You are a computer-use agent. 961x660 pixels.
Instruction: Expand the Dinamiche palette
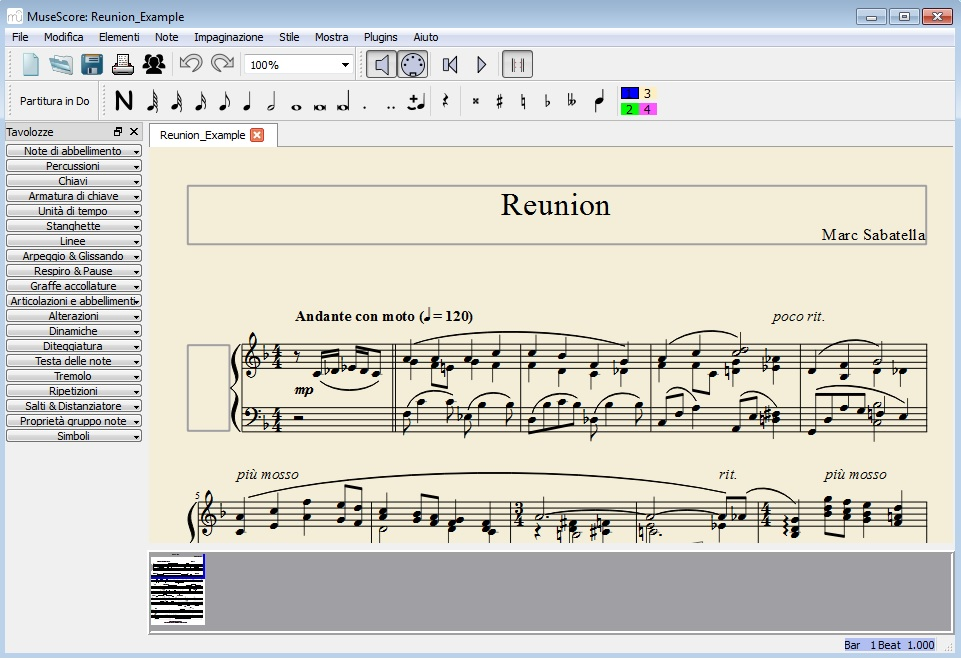74,331
